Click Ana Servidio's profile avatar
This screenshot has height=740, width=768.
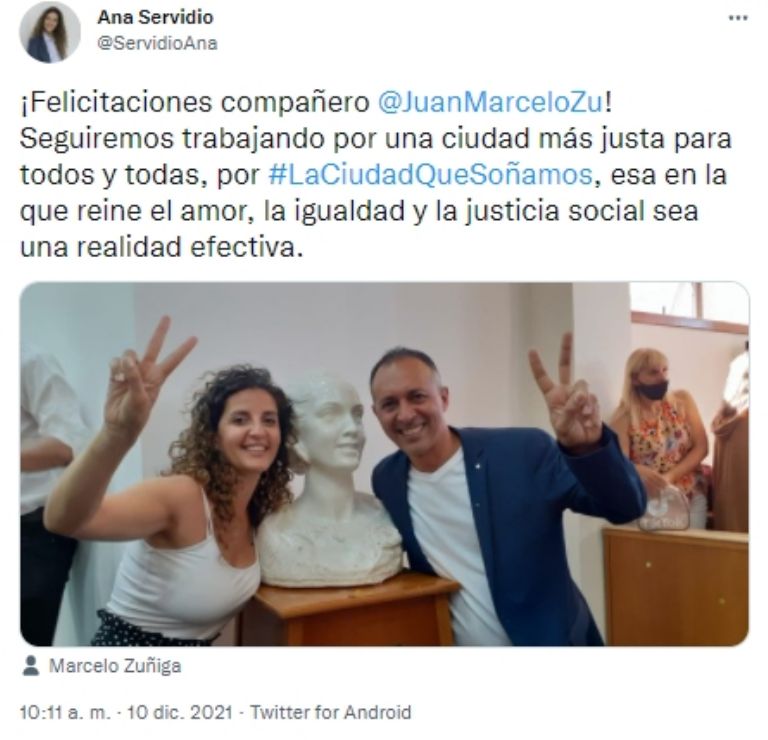click(x=49, y=32)
